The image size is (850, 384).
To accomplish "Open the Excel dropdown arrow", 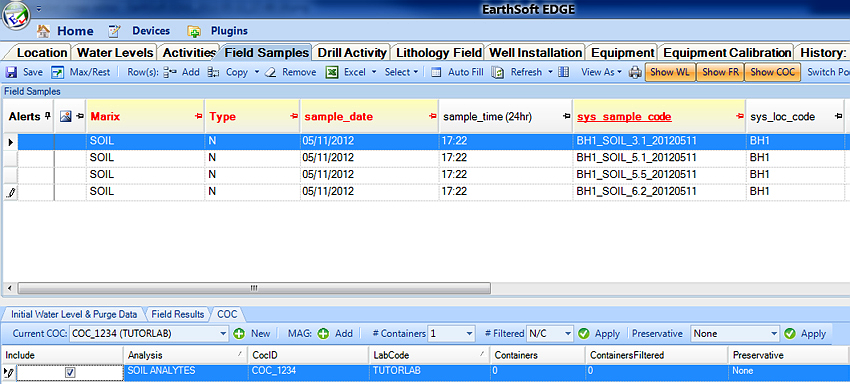I will pos(374,72).
